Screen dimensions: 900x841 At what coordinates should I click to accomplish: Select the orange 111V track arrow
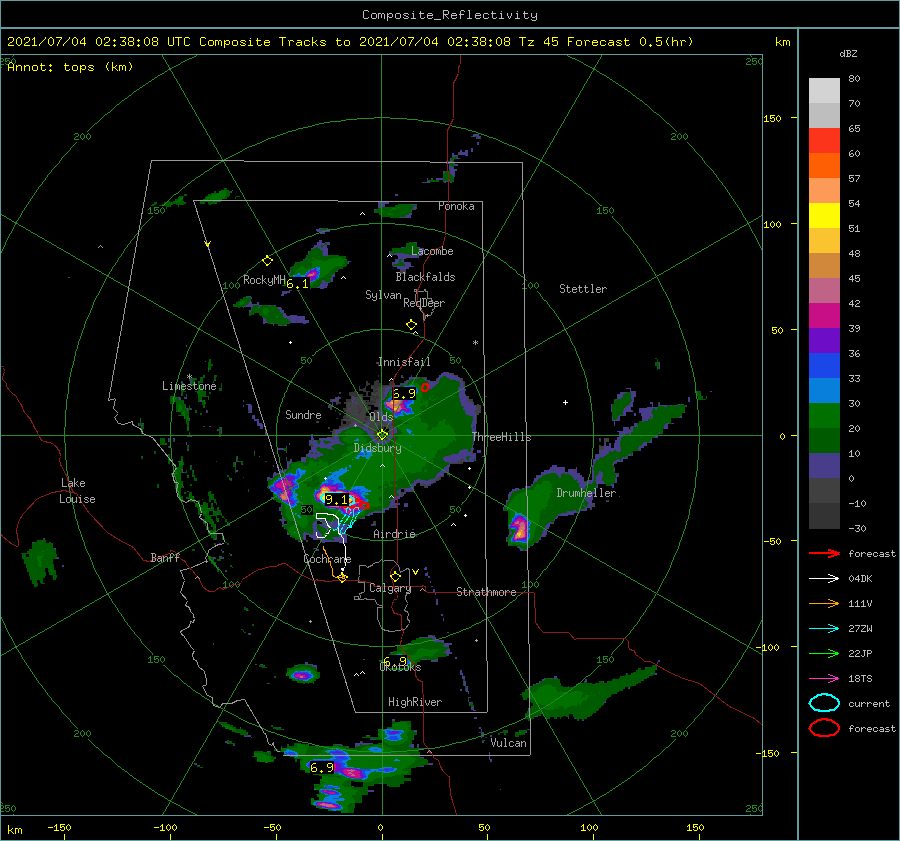(824, 603)
